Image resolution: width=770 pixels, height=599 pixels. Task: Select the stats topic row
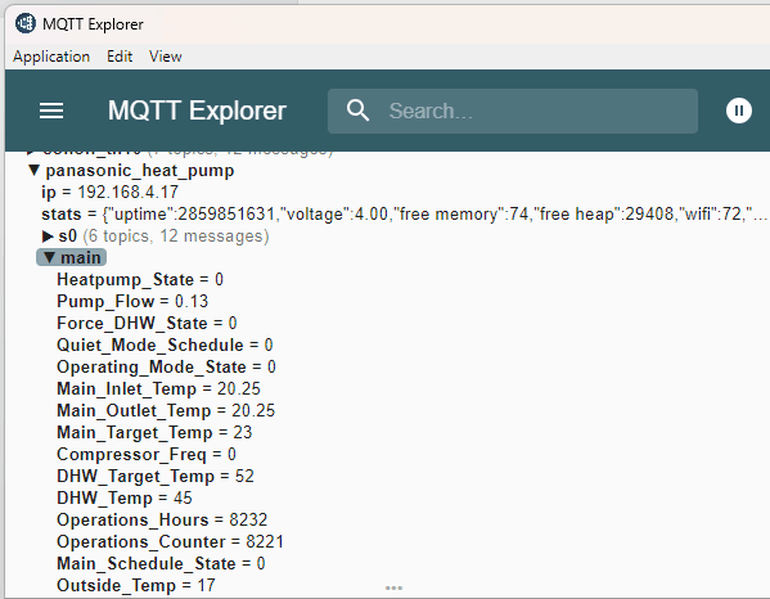(x=404, y=214)
